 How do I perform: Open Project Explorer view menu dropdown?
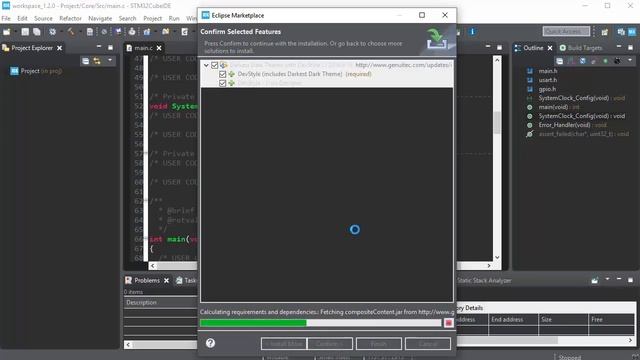tap(110, 60)
